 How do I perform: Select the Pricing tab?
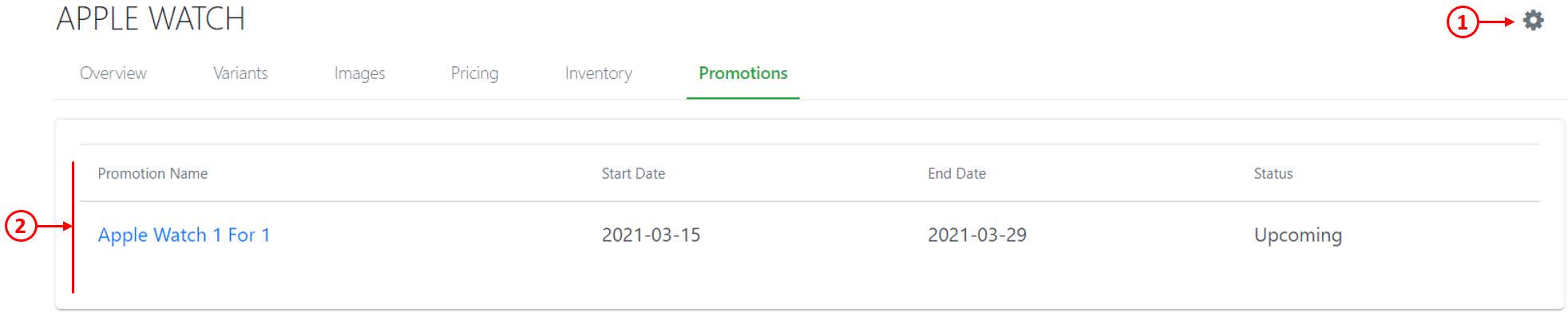pos(474,73)
